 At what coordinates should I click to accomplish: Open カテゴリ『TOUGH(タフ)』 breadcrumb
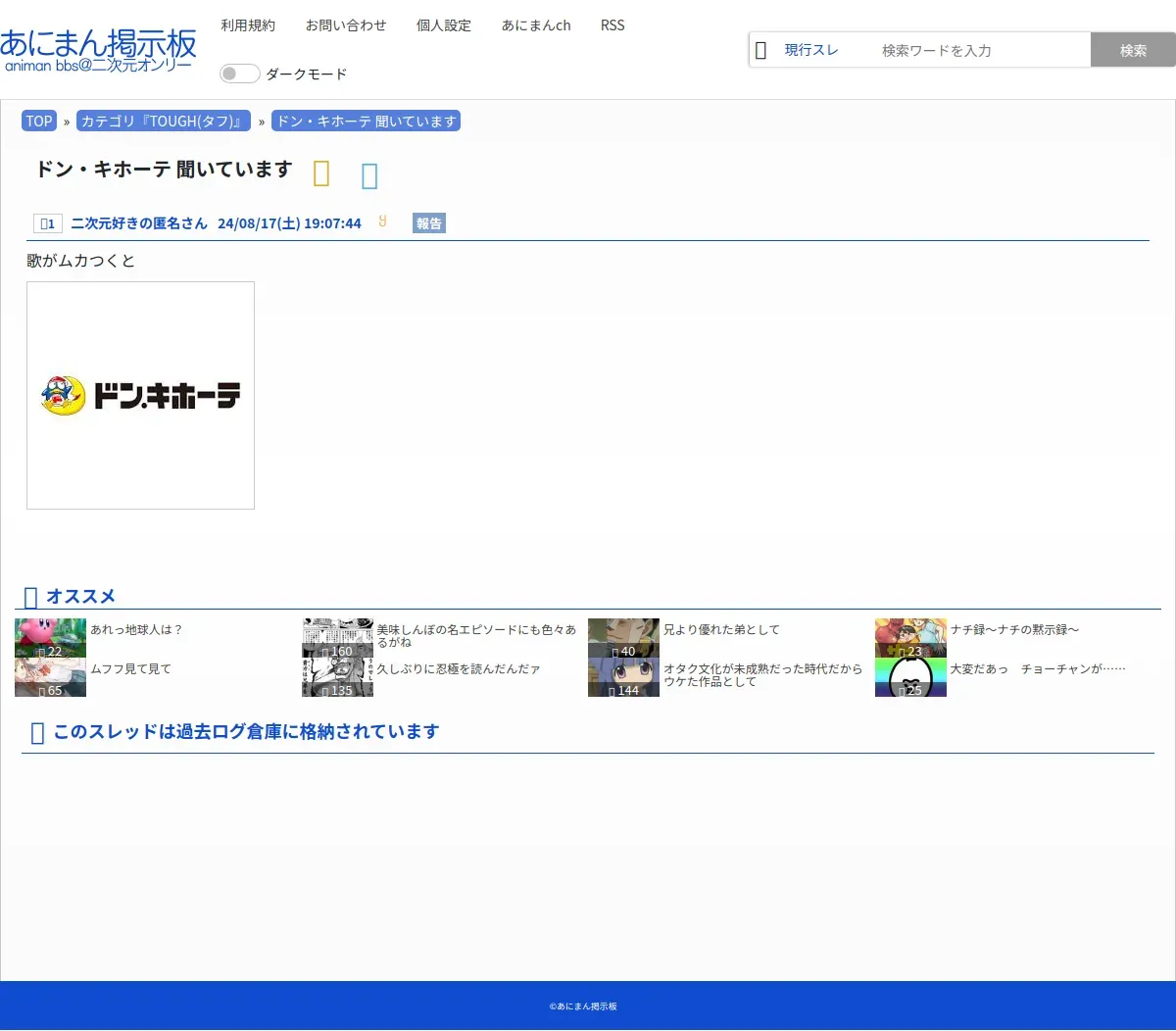click(x=164, y=122)
